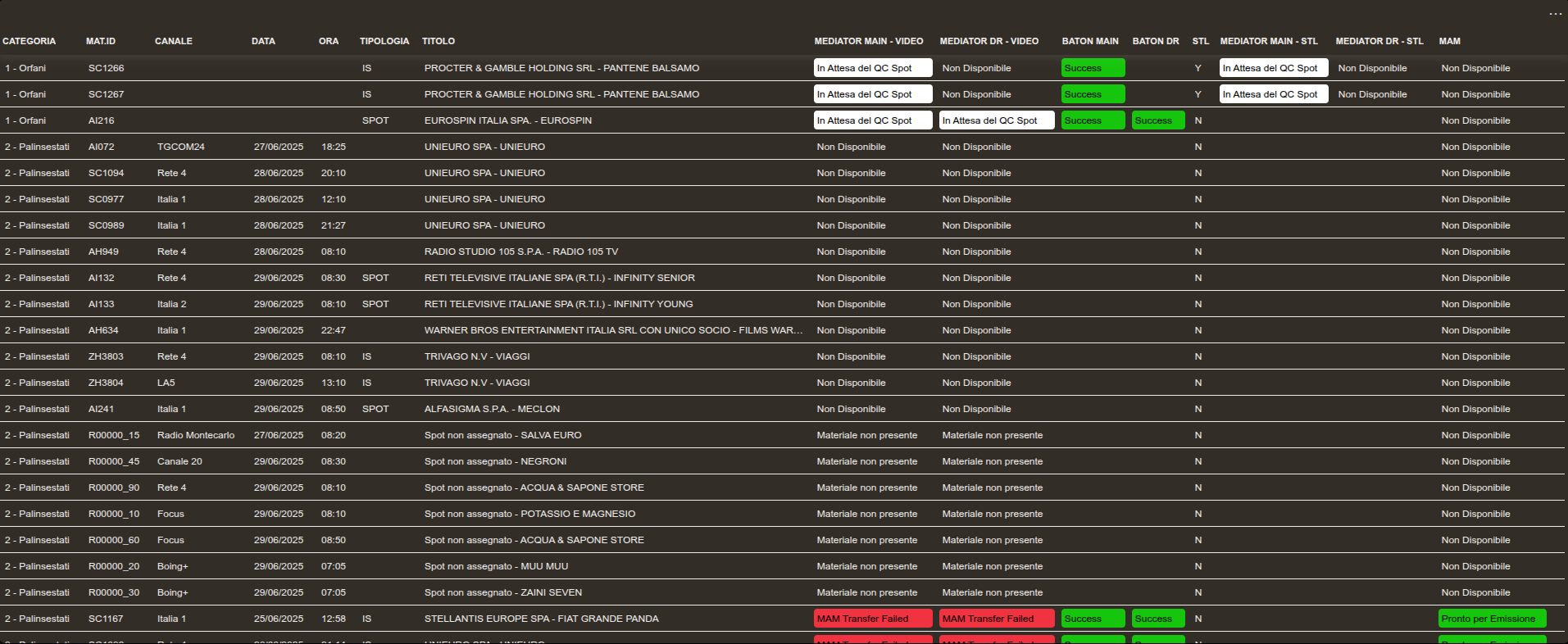Select the LA5 channel cell

(166, 383)
